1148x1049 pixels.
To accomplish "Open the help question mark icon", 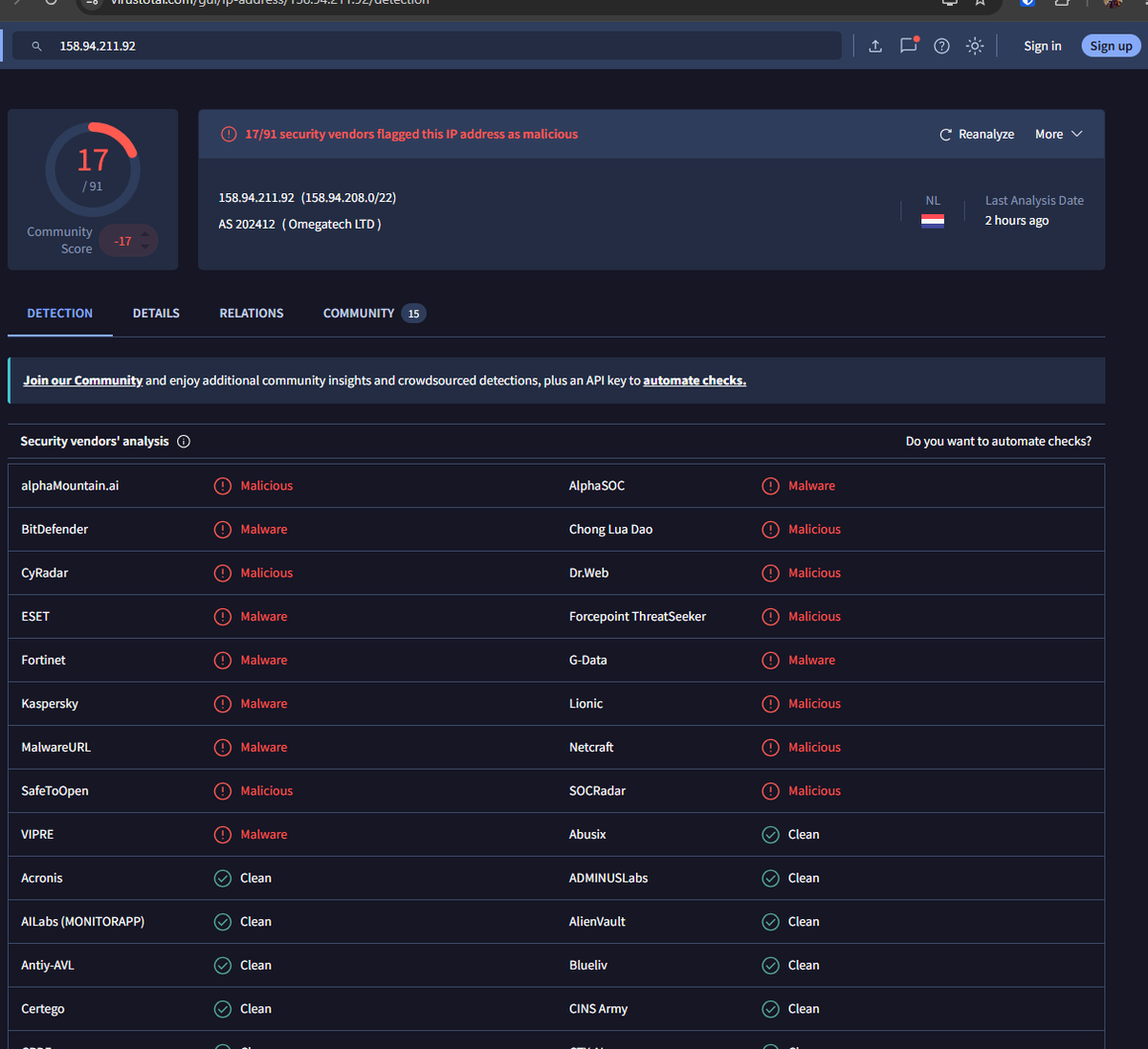I will pyautogui.click(x=941, y=46).
